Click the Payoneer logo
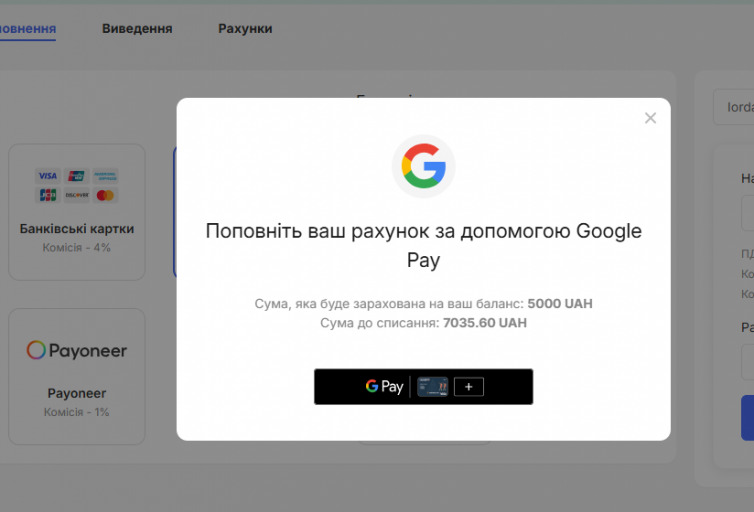Viewport: 754px width, 512px height. click(76, 350)
